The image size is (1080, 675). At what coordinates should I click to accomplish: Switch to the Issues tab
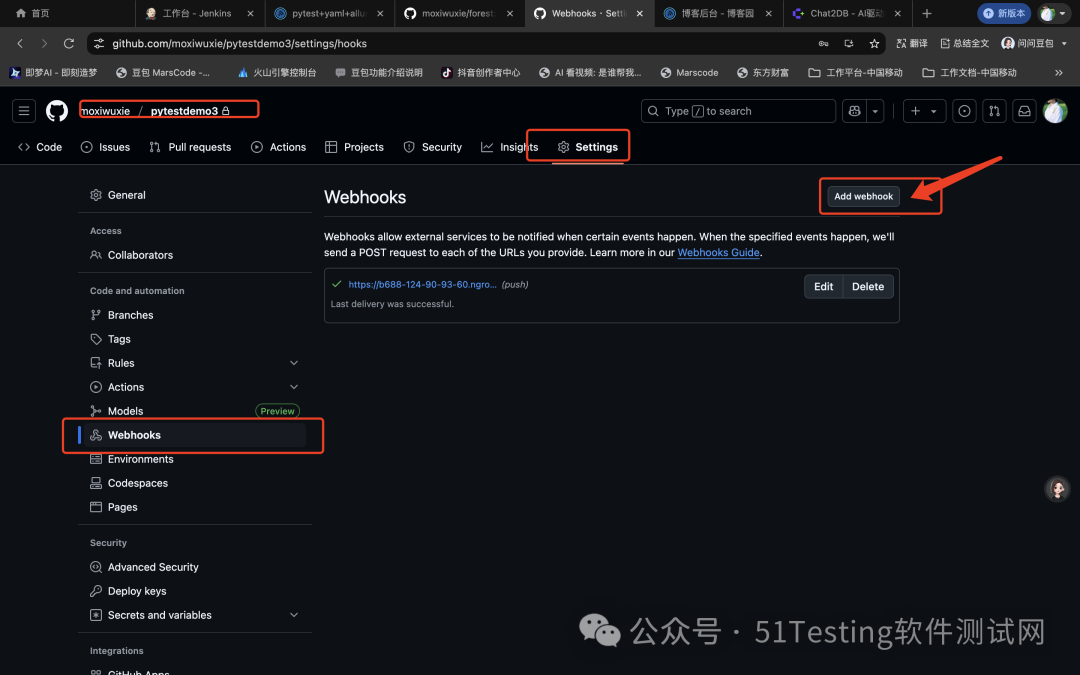pyautogui.click(x=105, y=147)
